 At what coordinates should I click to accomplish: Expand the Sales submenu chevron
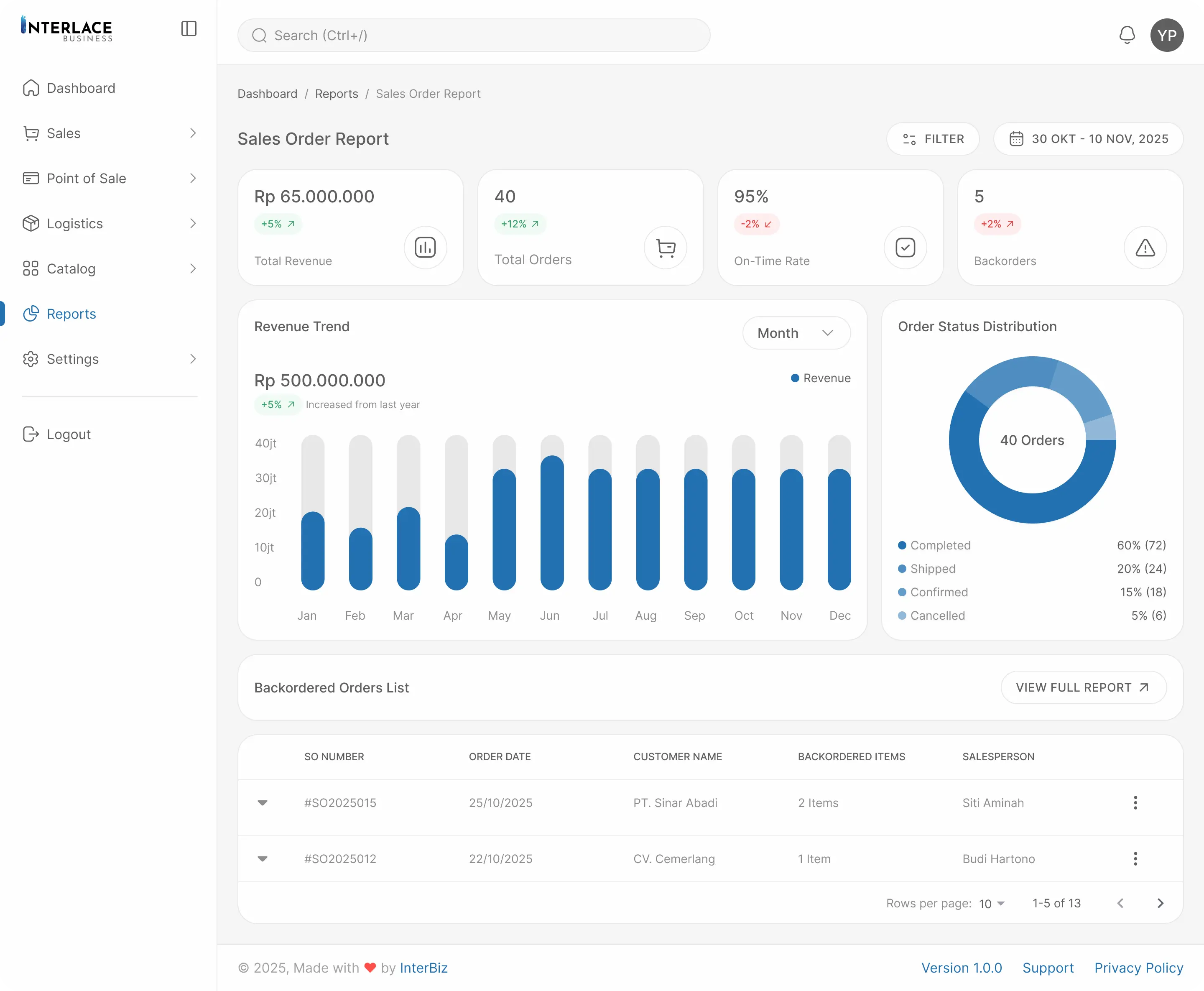(x=193, y=133)
